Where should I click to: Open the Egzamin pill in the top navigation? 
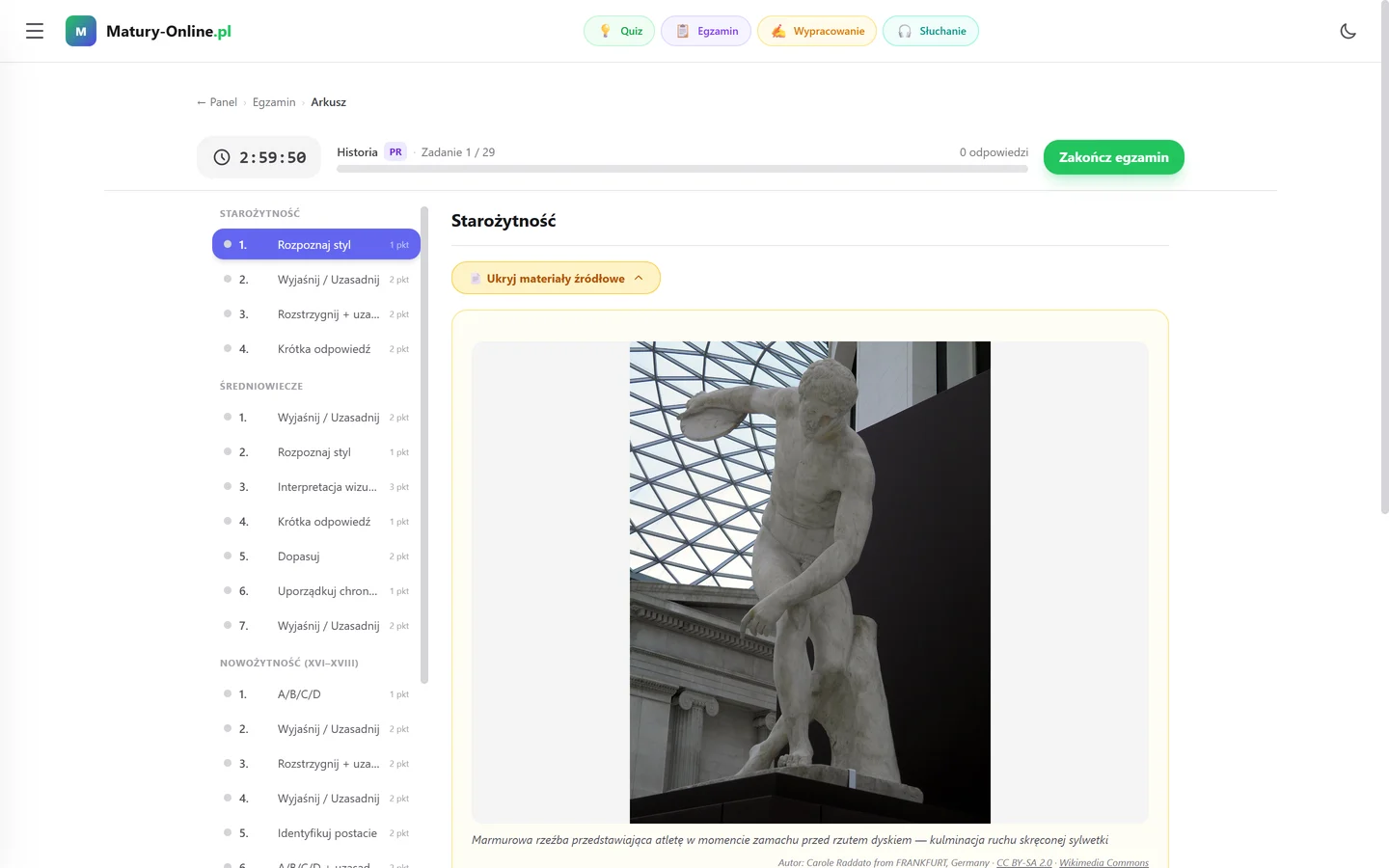706,31
